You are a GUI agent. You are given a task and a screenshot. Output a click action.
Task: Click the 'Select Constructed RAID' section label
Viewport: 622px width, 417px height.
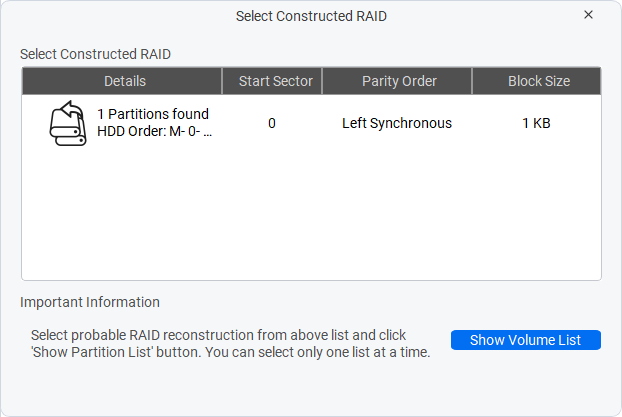pyautogui.click(x=95, y=54)
